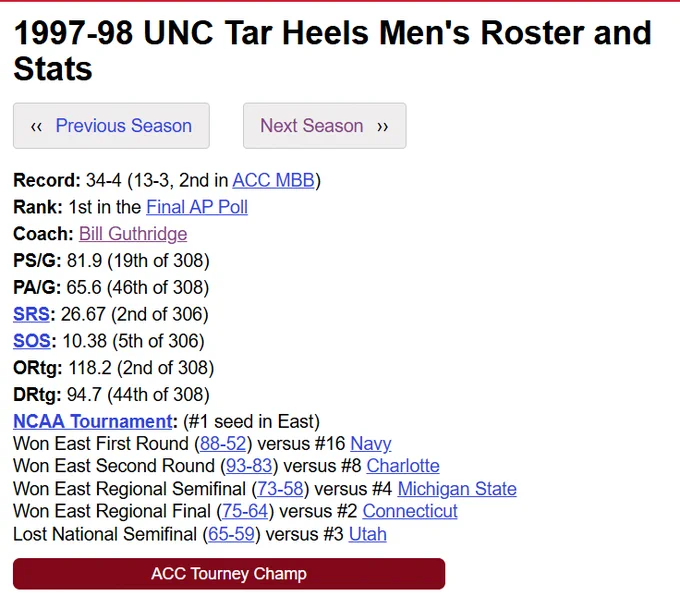Visit the Navy team page
Image resolution: width=680 pixels, height=596 pixels.
coord(370,444)
